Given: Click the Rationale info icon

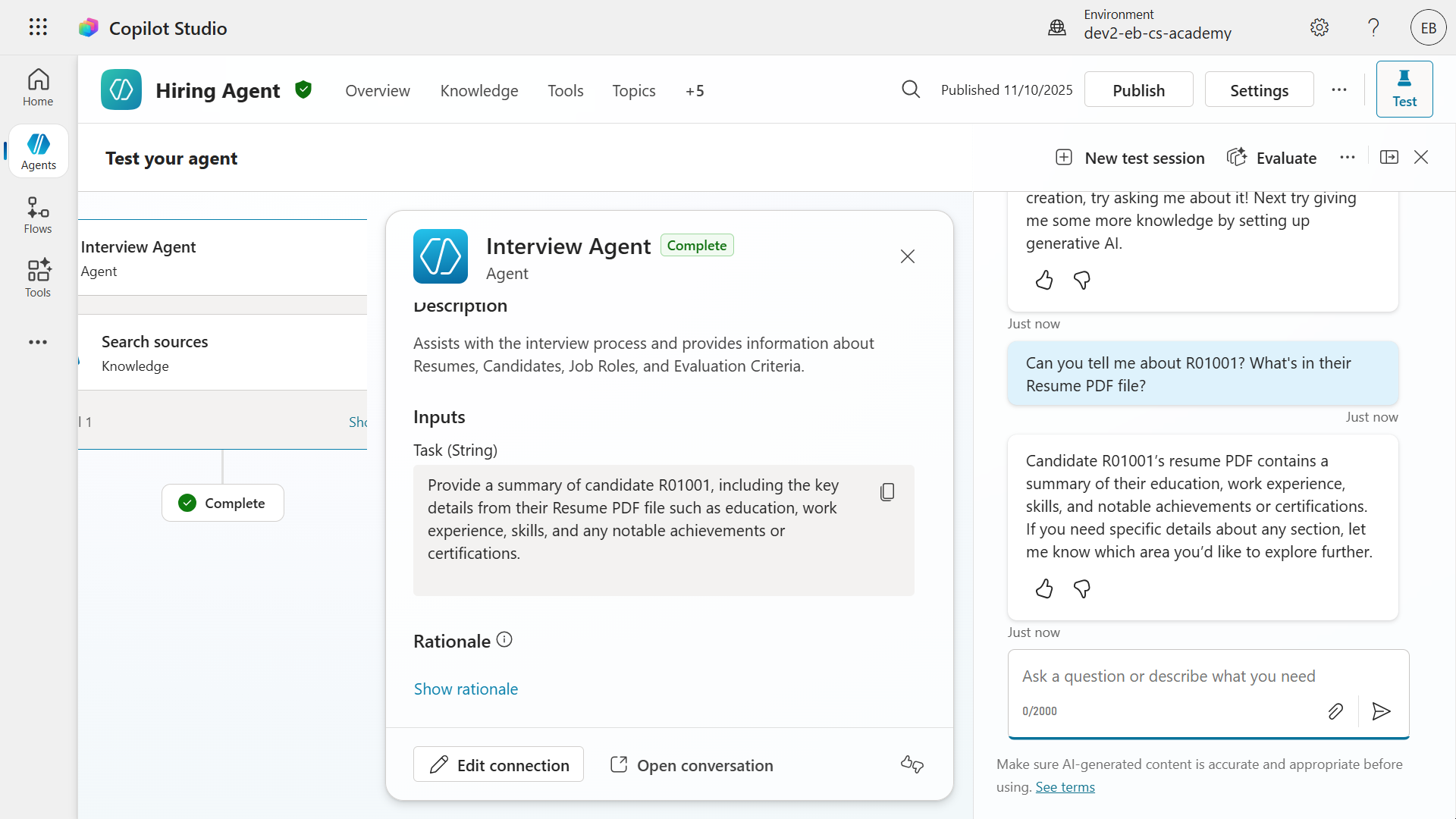Looking at the screenshot, I should (x=504, y=640).
